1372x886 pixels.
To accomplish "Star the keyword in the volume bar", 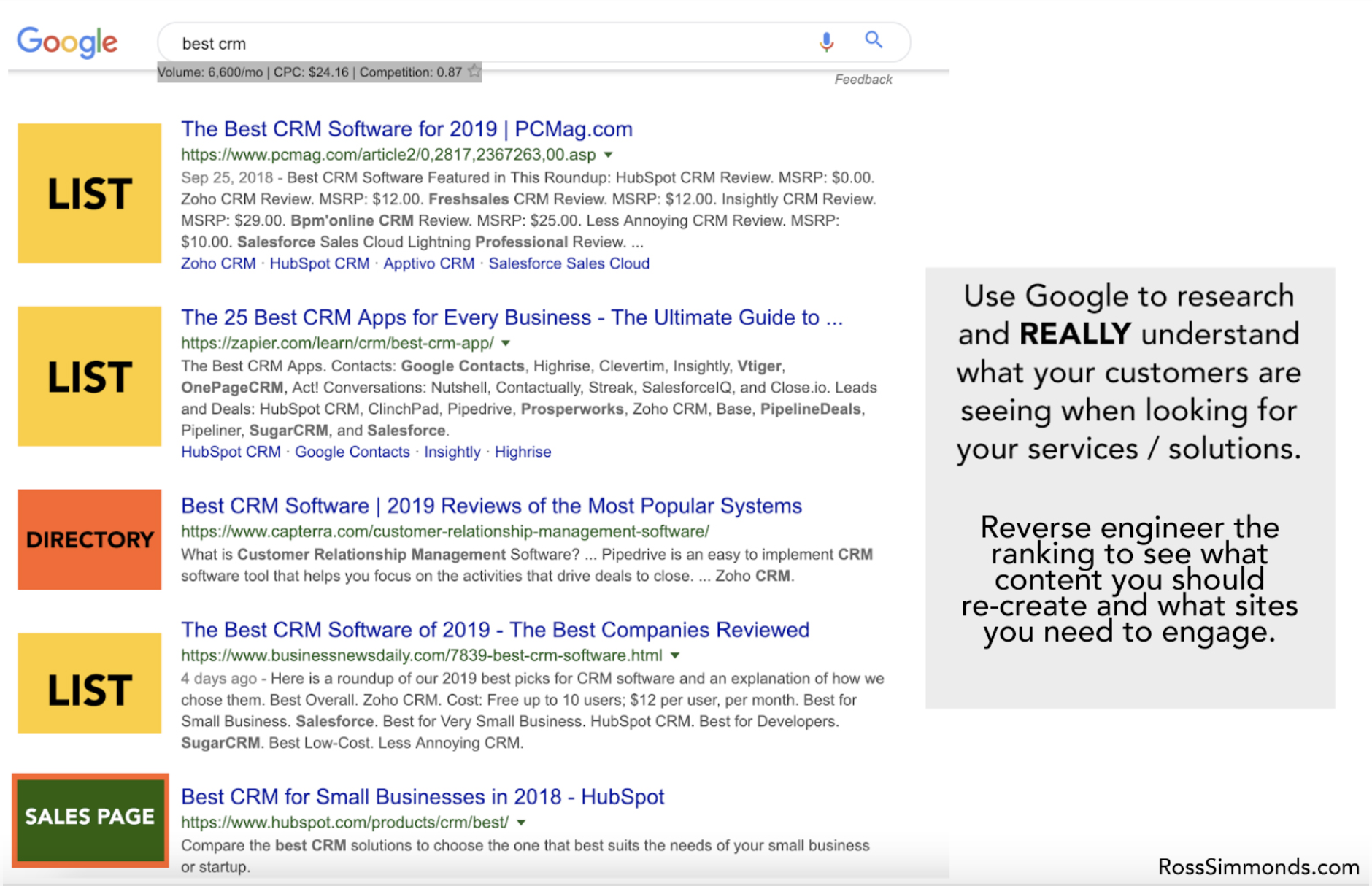I will pyautogui.click(x=474, y=72).
